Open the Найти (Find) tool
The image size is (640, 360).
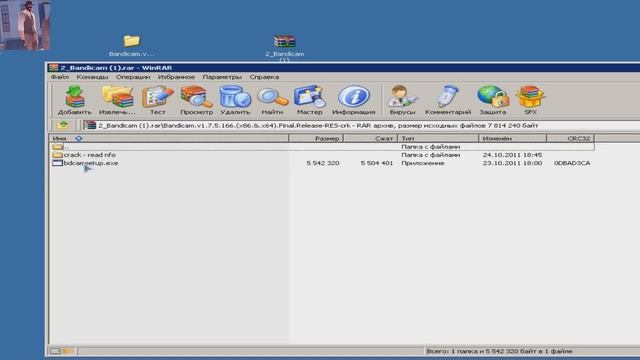[272, 100]
